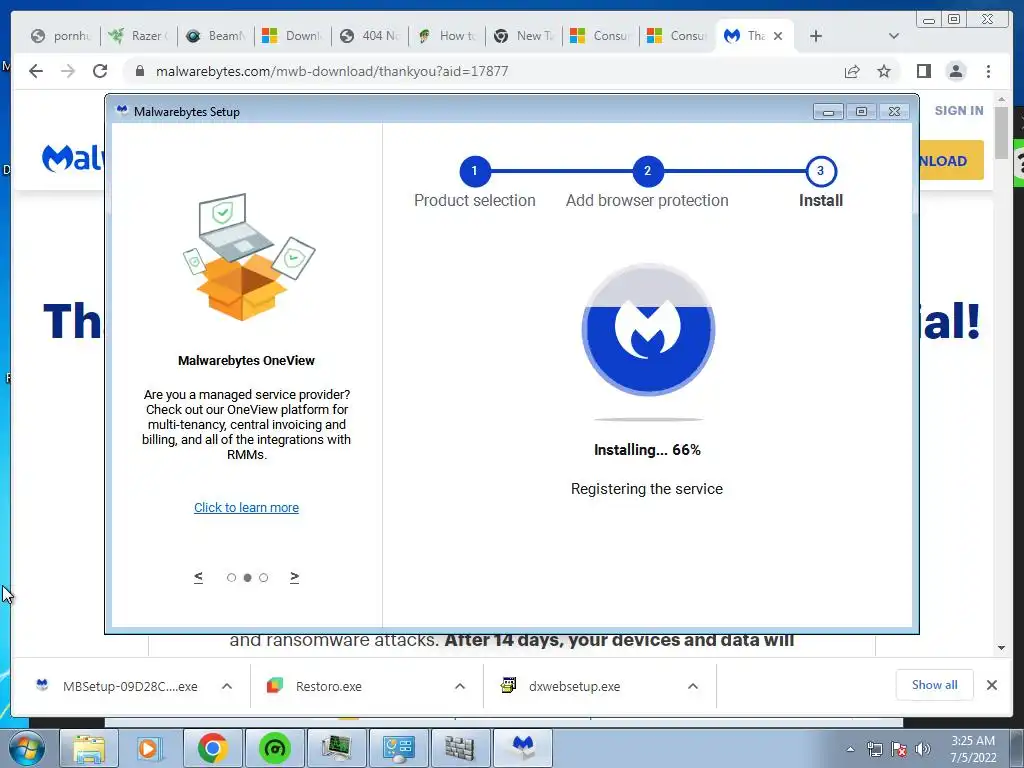
Task: Click the share page icon in address bar
Action: point(852,71)
